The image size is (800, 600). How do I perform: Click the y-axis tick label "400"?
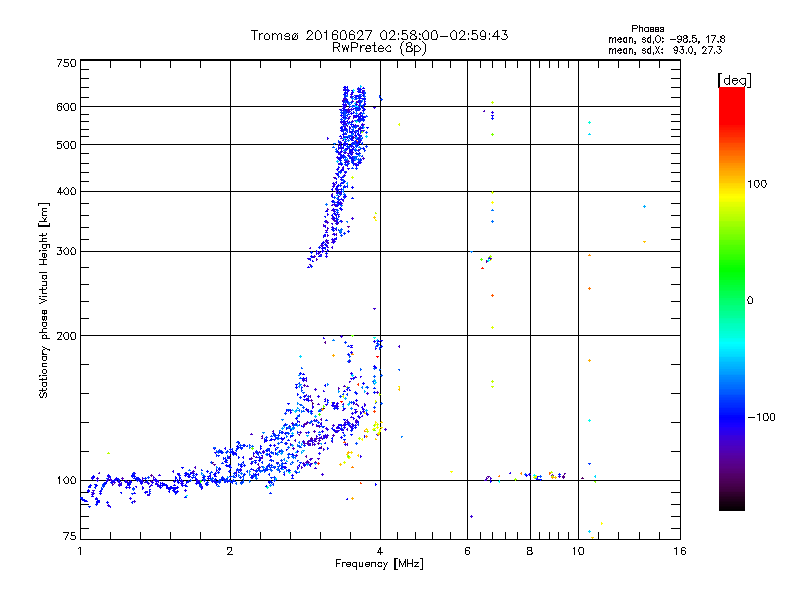(x=66, y=192)
